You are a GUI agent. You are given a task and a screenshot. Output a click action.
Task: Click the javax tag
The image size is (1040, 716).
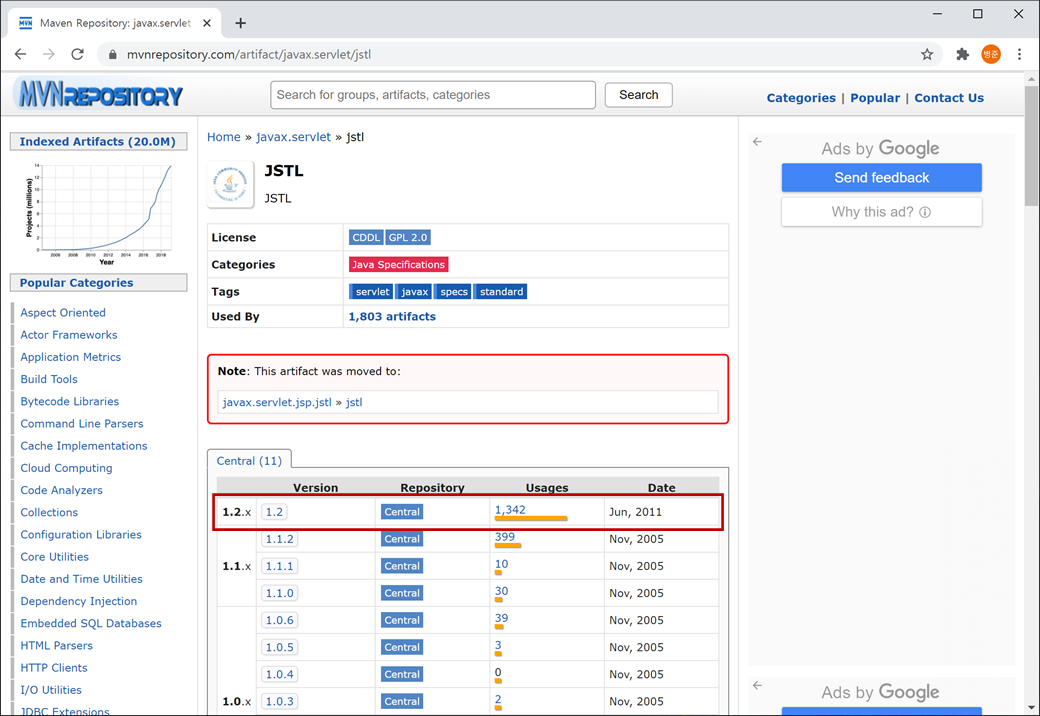(x=415, y=292)
